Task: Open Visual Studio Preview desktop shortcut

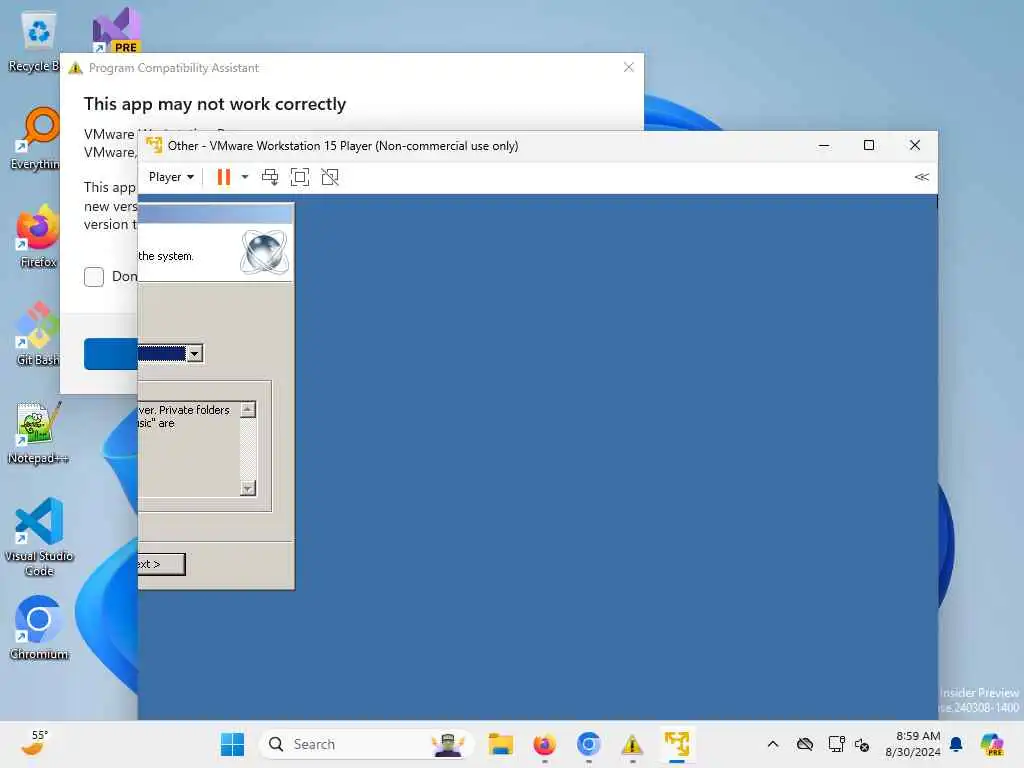Action: pos(116,31)
